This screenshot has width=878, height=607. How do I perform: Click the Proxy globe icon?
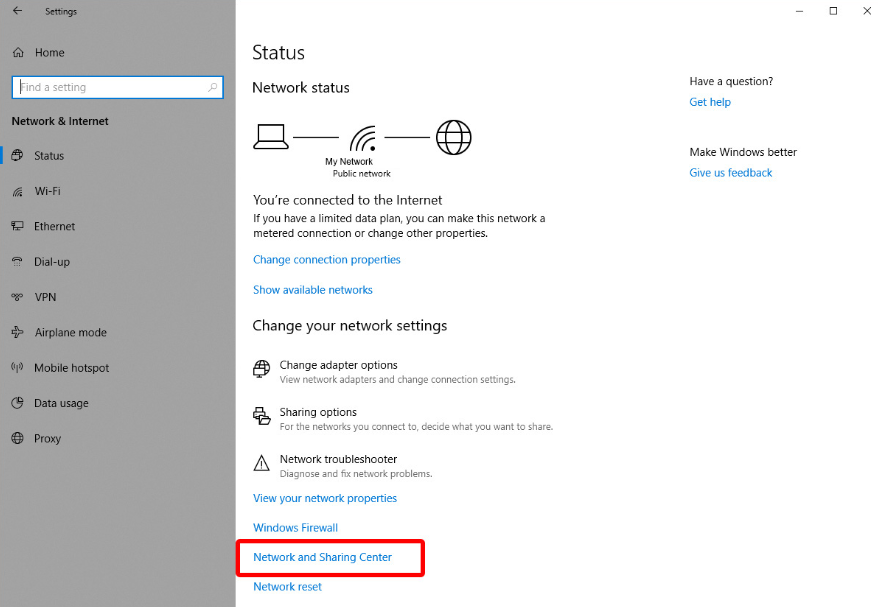tap(17, 439)
